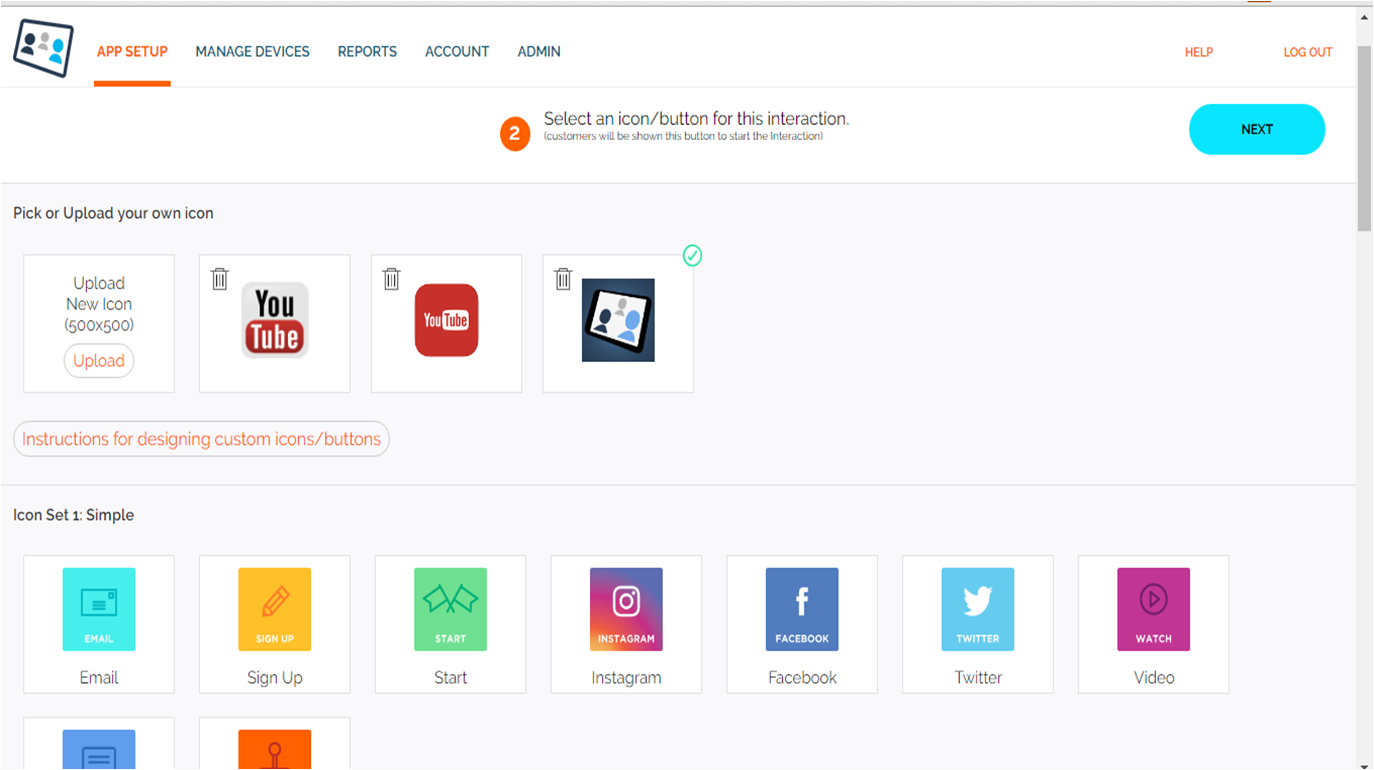The height and width of the screenshot is (770, 1374).
Task: Open the Reports tab
Action: coord(367,52)
